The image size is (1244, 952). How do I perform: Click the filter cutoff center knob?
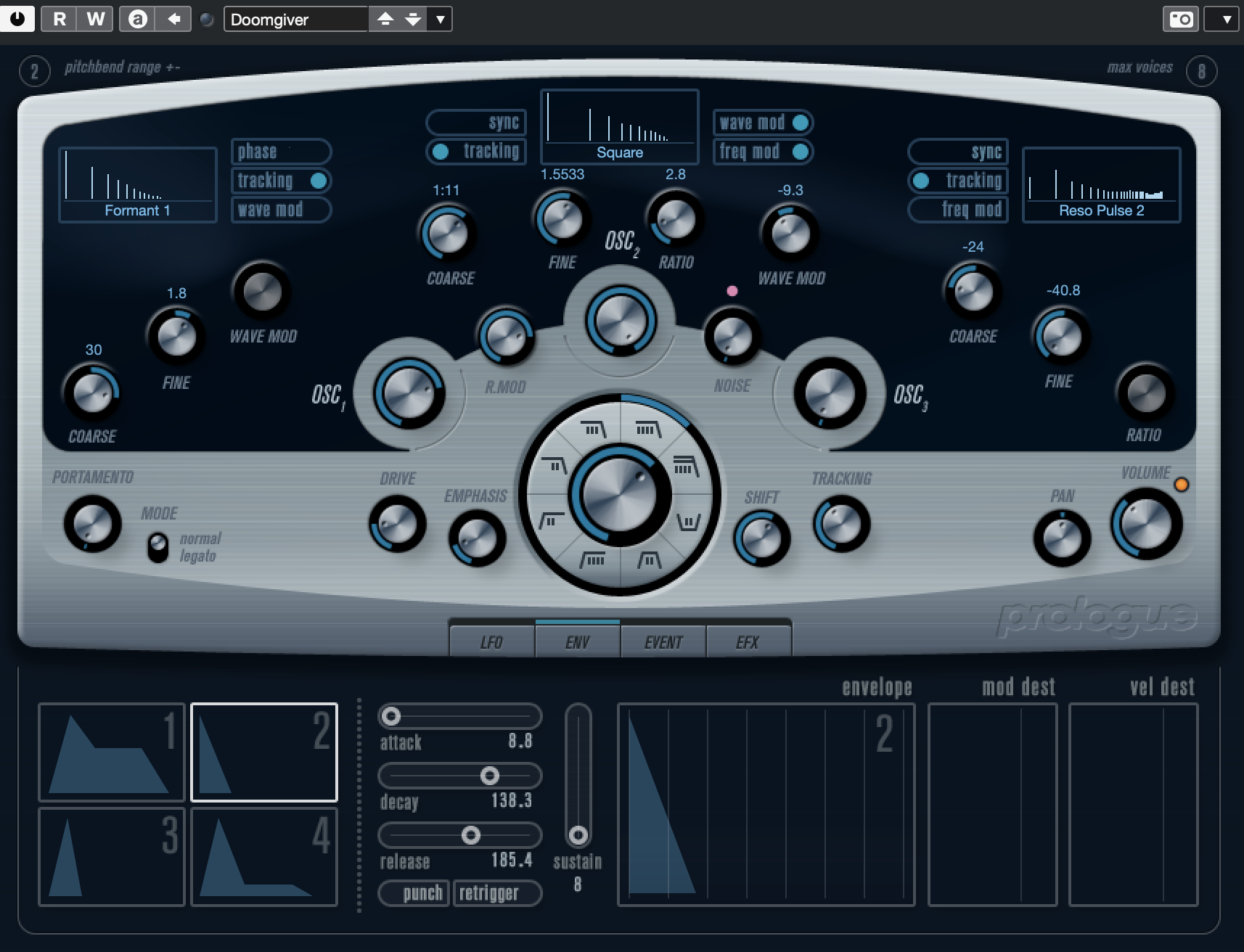tap(619, 496)
